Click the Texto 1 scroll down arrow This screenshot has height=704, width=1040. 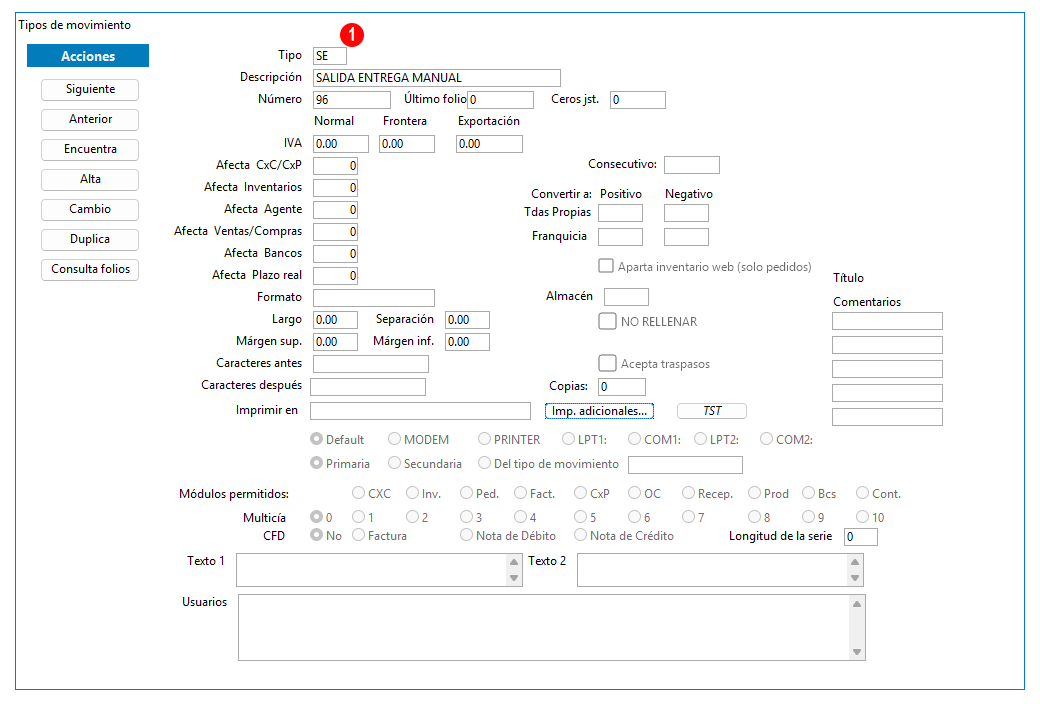click(x=513, y=578)
